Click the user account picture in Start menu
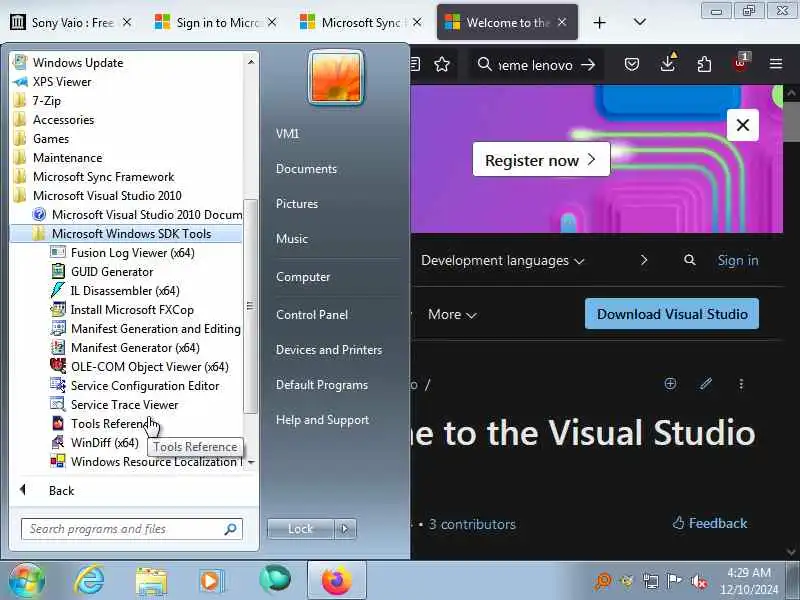The height and width of the screenshot is (600, 800). (x=336, y=78)
